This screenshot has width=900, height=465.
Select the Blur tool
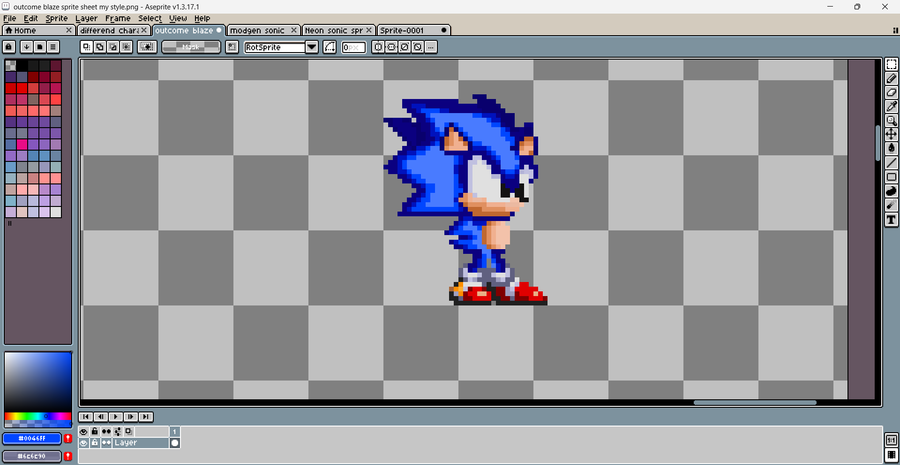[x=891, y=205]
